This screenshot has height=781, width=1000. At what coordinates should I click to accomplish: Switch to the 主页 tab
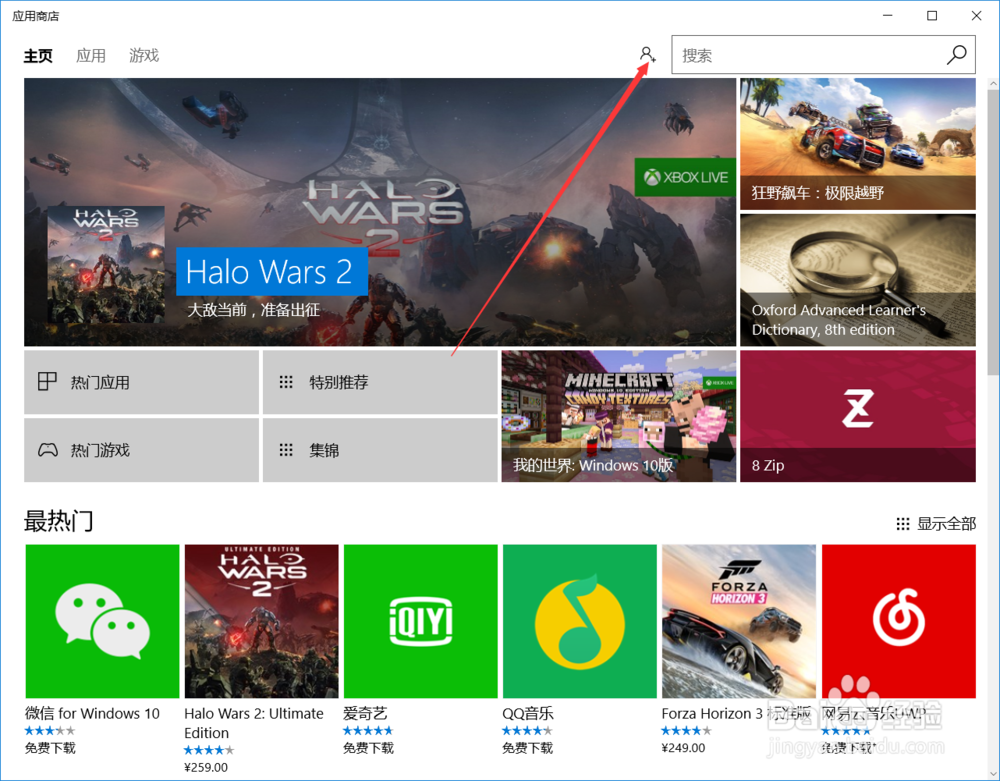pos(38,55)
